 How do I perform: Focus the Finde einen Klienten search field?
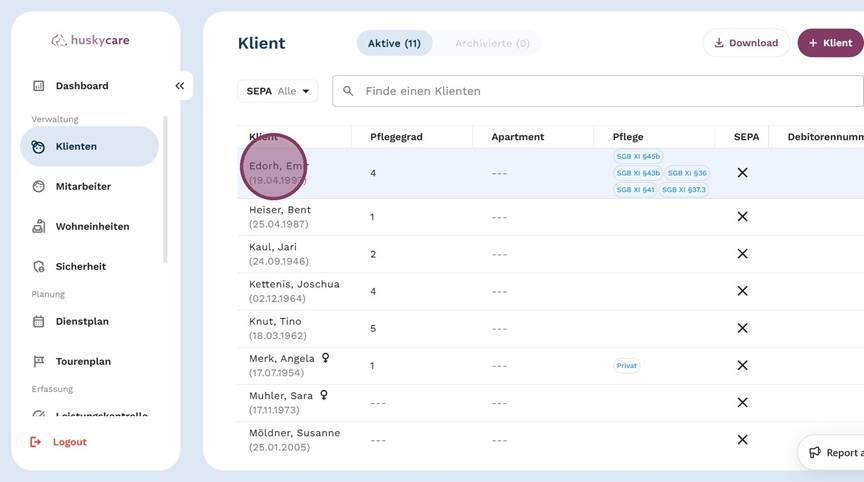(600, 91)
